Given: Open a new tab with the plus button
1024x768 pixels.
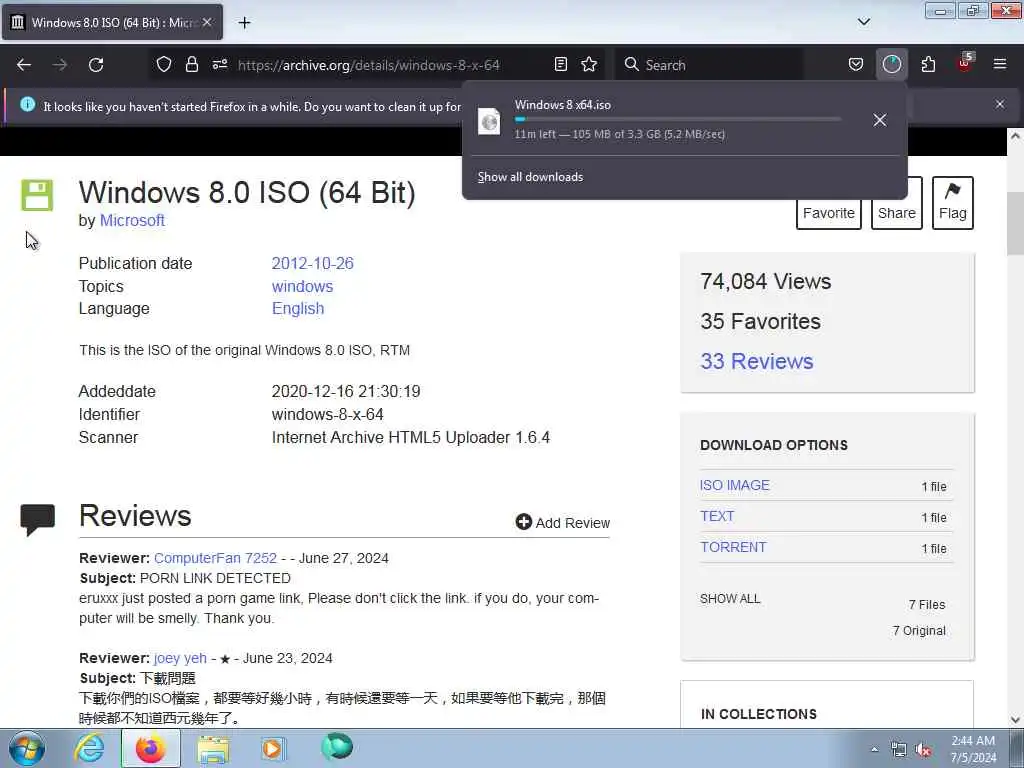Looking at the screenshot, I should (244, 23).
